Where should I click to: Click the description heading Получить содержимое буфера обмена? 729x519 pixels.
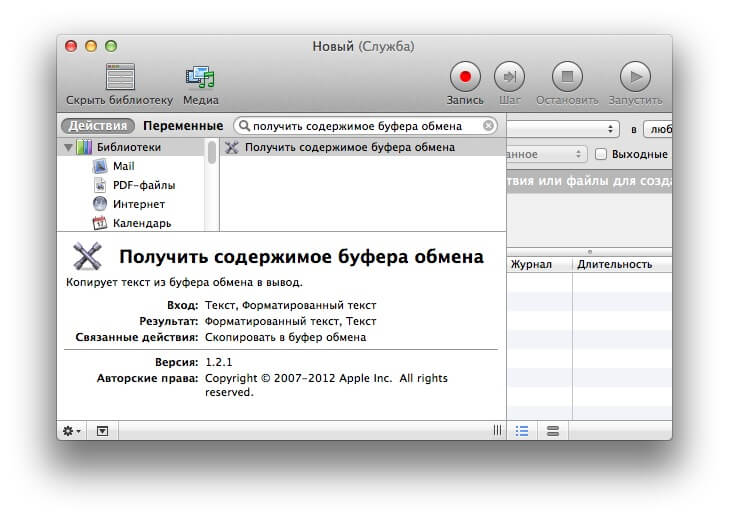(301, 256)
